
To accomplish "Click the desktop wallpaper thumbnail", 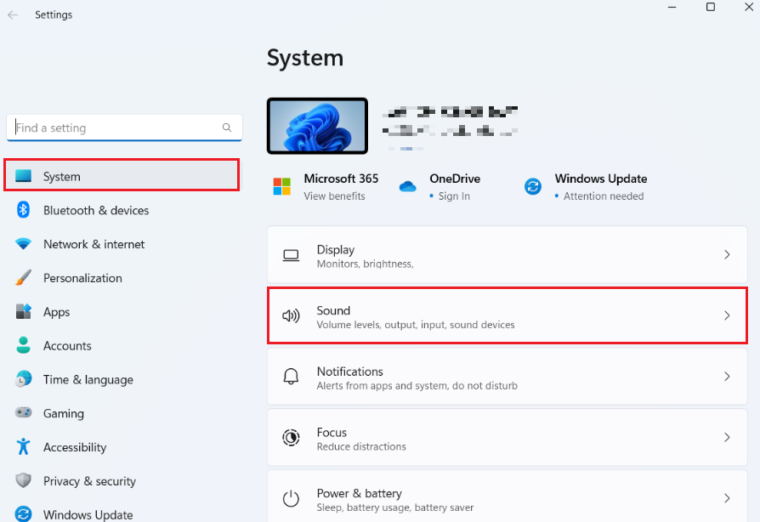I will pyautogui.click(x=317, y=126).
